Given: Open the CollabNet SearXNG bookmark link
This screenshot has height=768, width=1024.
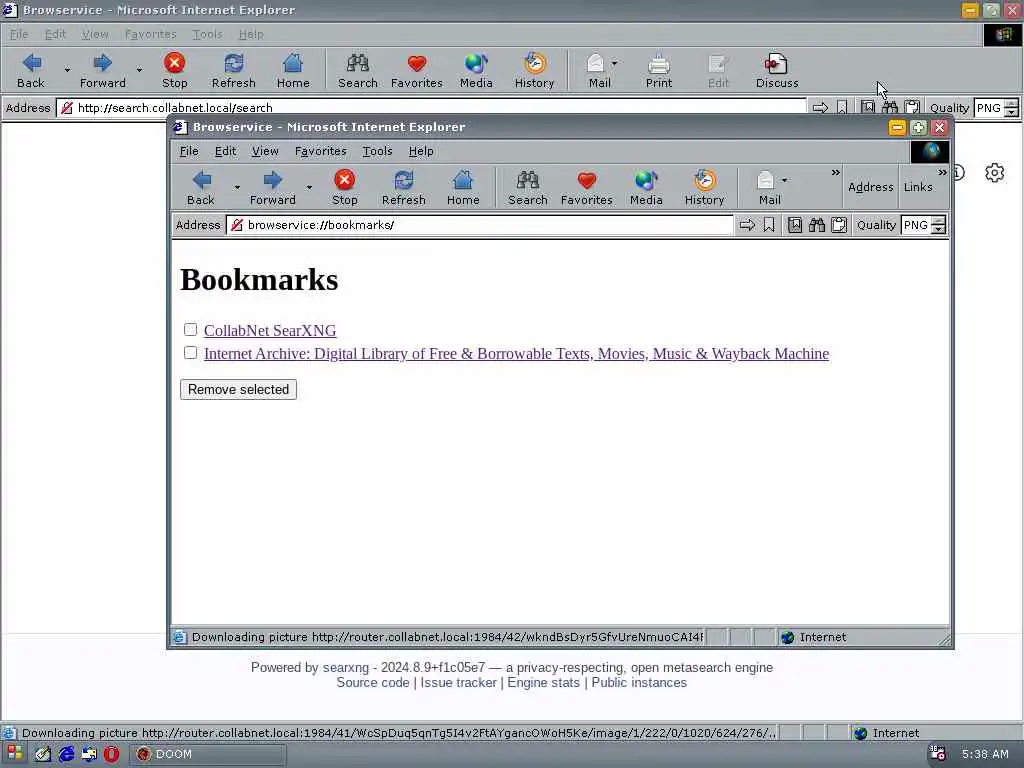Looking at the screenshot, I should pos(270,330).
